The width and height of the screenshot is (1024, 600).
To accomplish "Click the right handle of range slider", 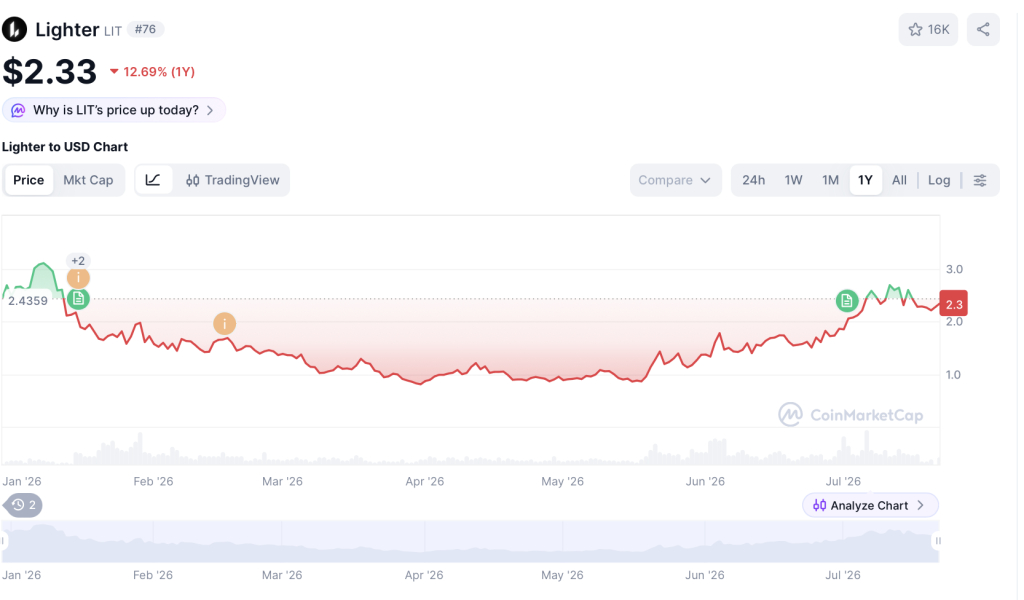I will [x=938, y=541].
